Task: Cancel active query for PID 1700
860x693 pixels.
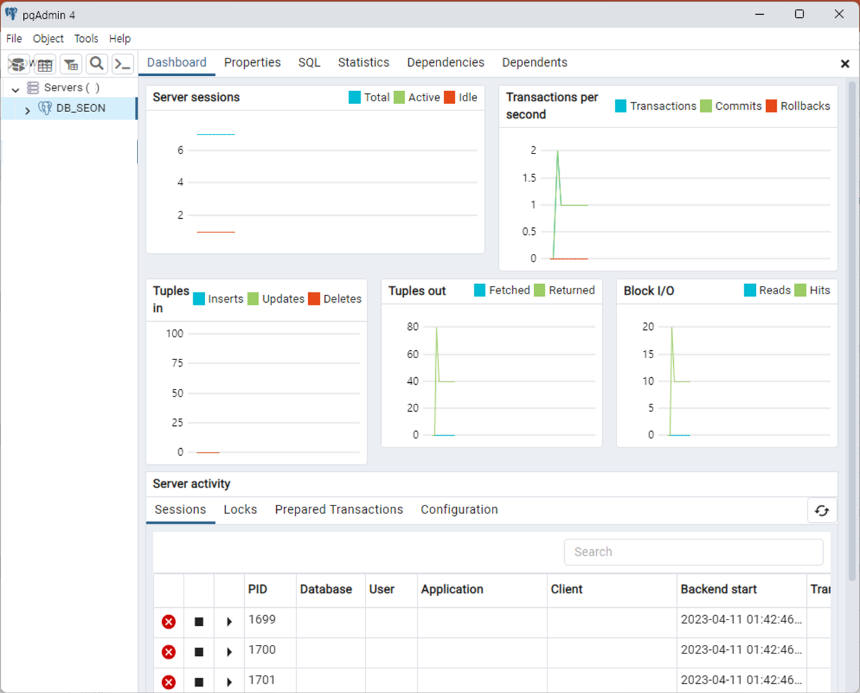Action: click(x=199, y=652)
